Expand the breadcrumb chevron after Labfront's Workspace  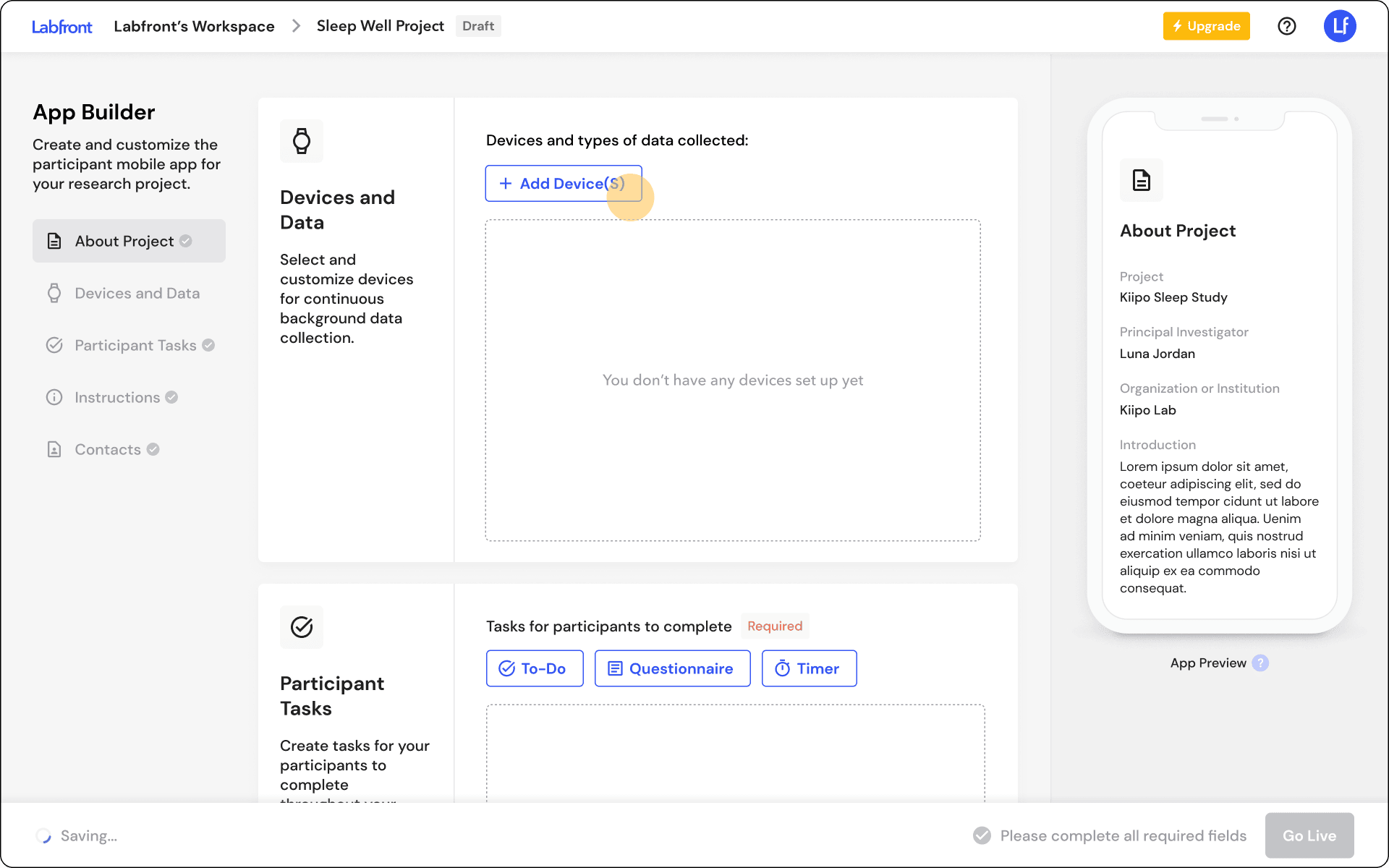click(295, 26)
